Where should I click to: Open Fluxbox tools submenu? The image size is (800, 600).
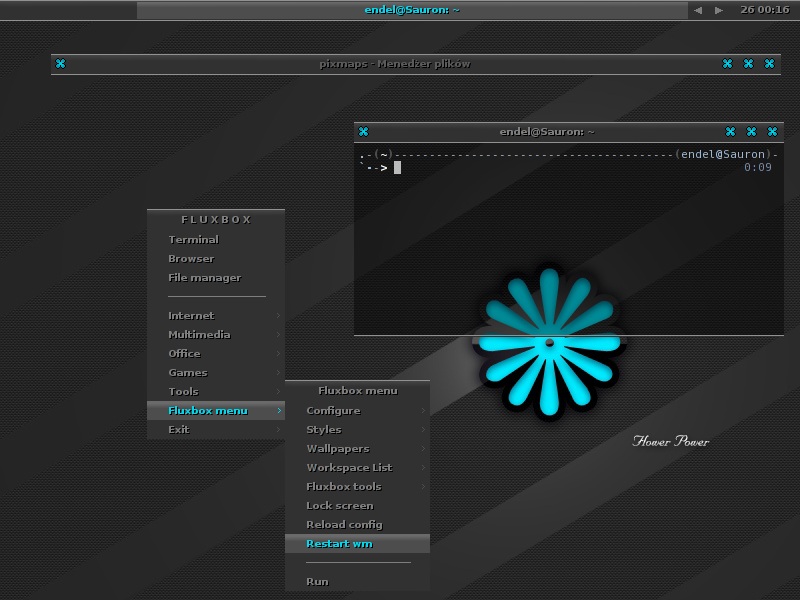pos(357,487)
